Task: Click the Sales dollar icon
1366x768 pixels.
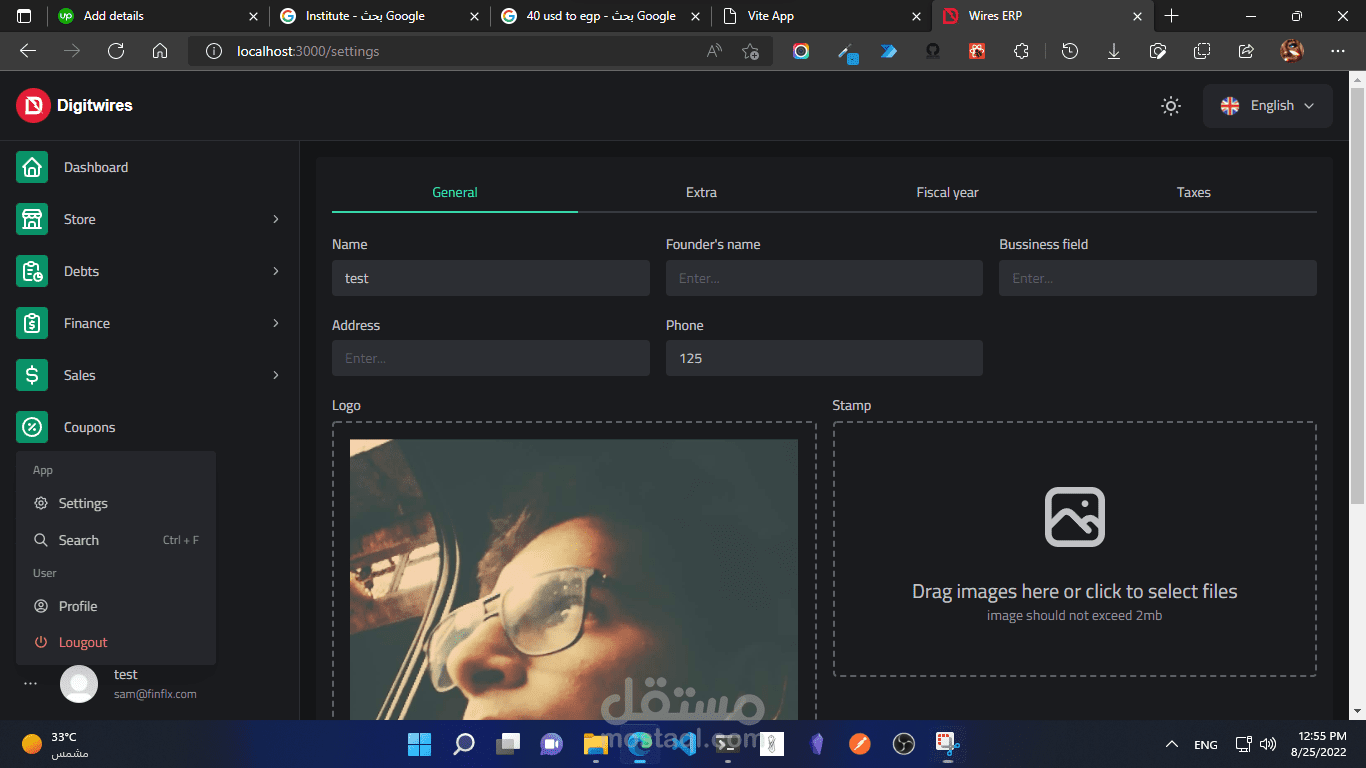Action: click(x=32, y=375)
